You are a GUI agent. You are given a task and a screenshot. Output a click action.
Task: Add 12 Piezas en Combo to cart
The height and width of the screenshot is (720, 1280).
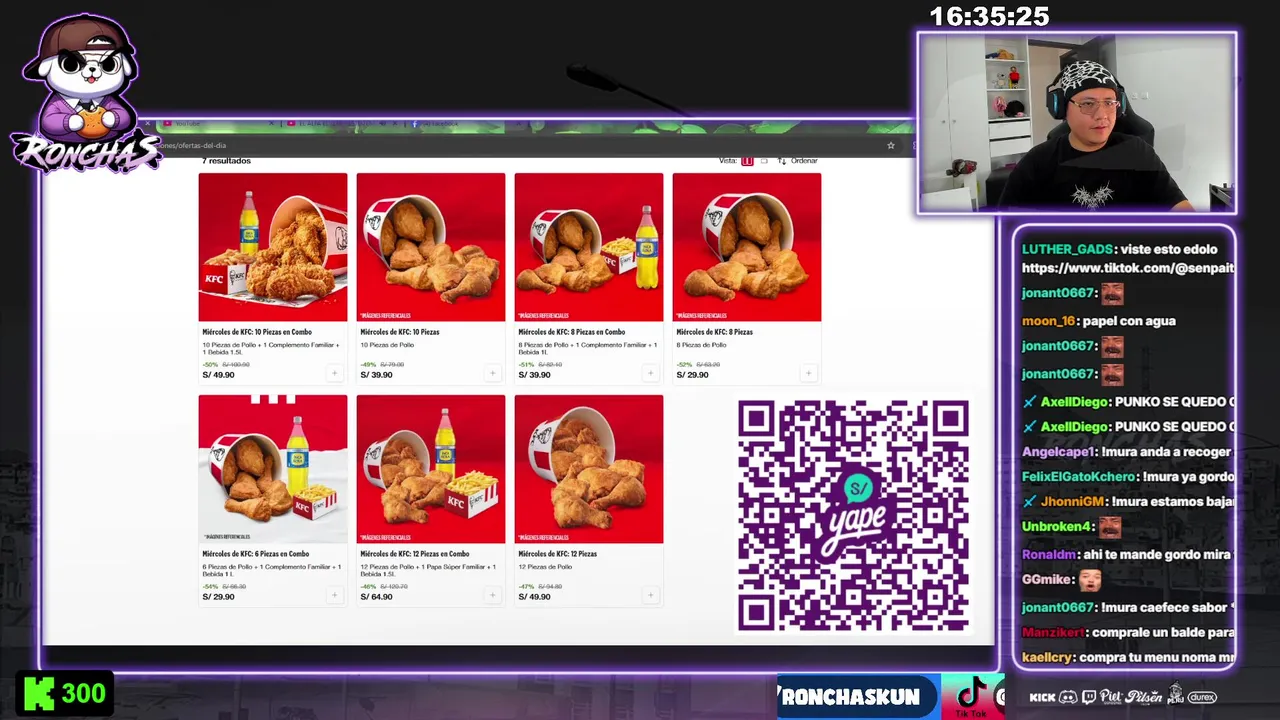click(x=492, y=595)
